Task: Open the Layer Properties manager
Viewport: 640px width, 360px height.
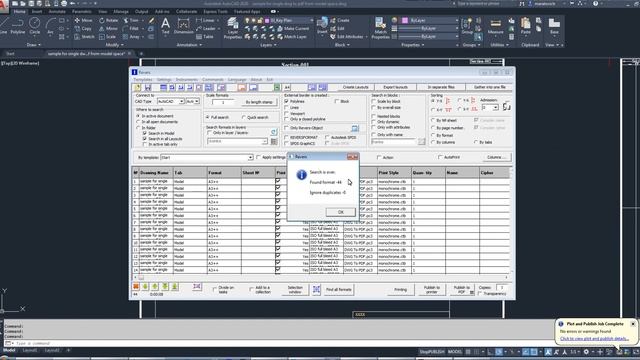Action: (x=233, y=28)
